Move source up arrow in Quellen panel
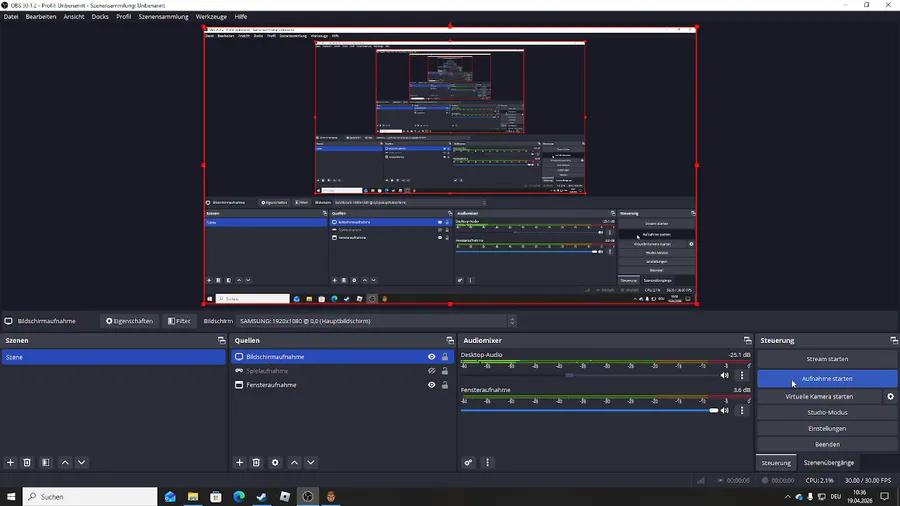The width and height of the screenshot is (900, 506). [x=294, y=462]
